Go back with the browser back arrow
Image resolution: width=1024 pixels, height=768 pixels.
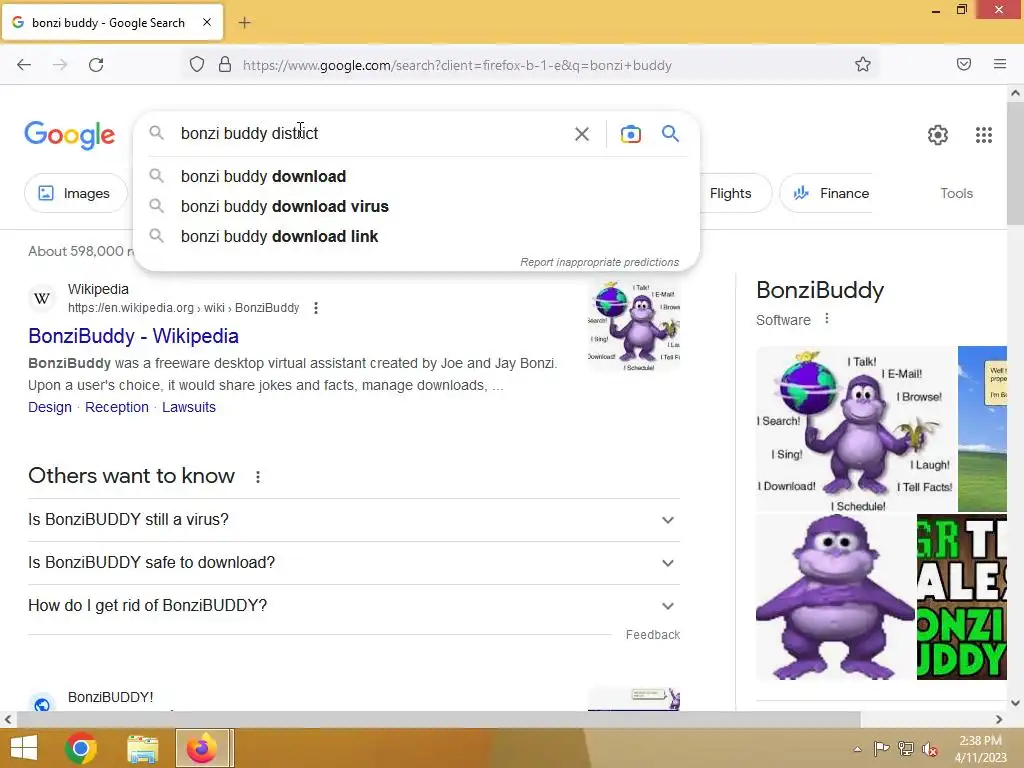click(x=24, y=65)
